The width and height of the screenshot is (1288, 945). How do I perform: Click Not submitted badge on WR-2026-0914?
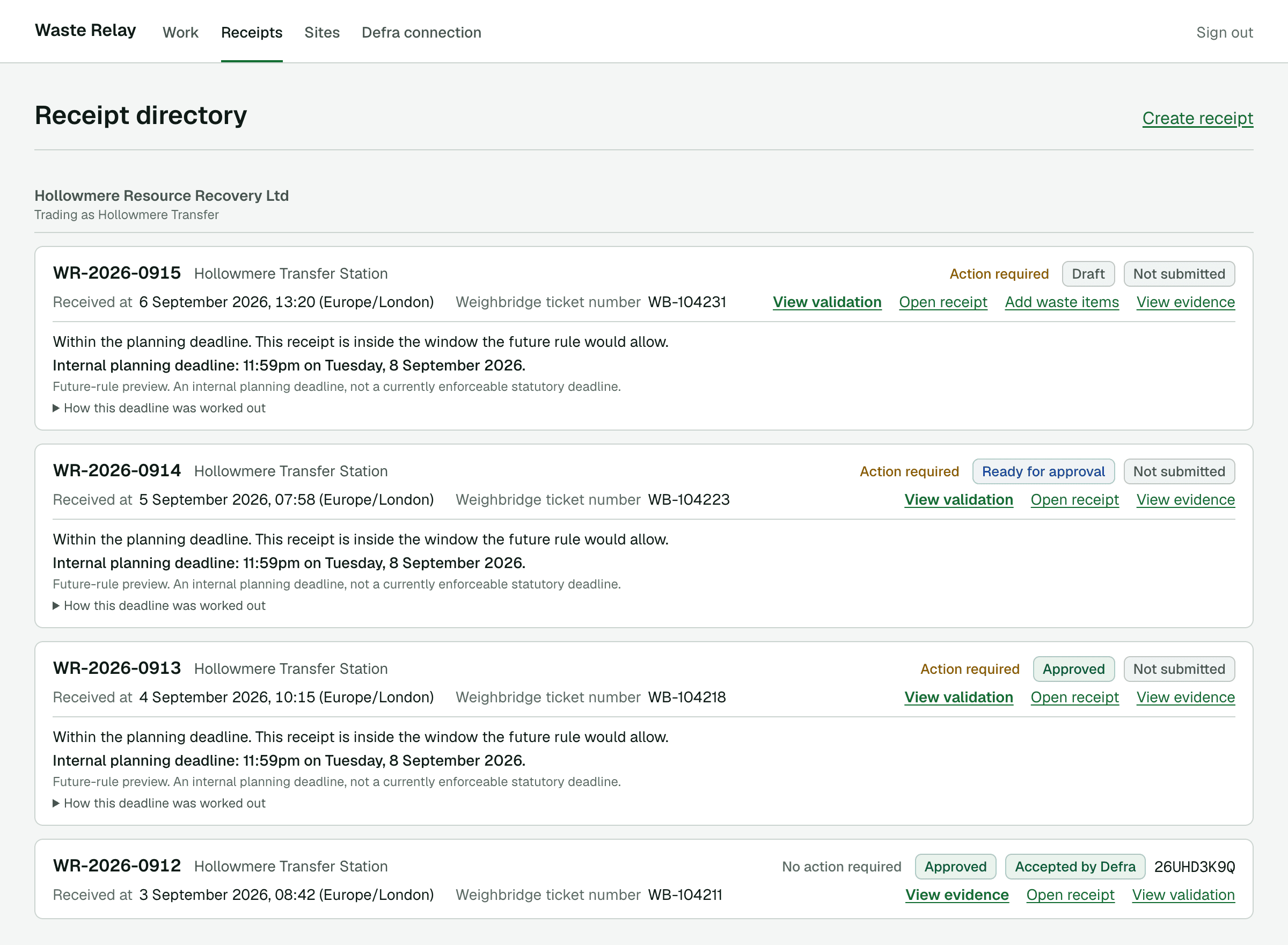[1179, 471]
